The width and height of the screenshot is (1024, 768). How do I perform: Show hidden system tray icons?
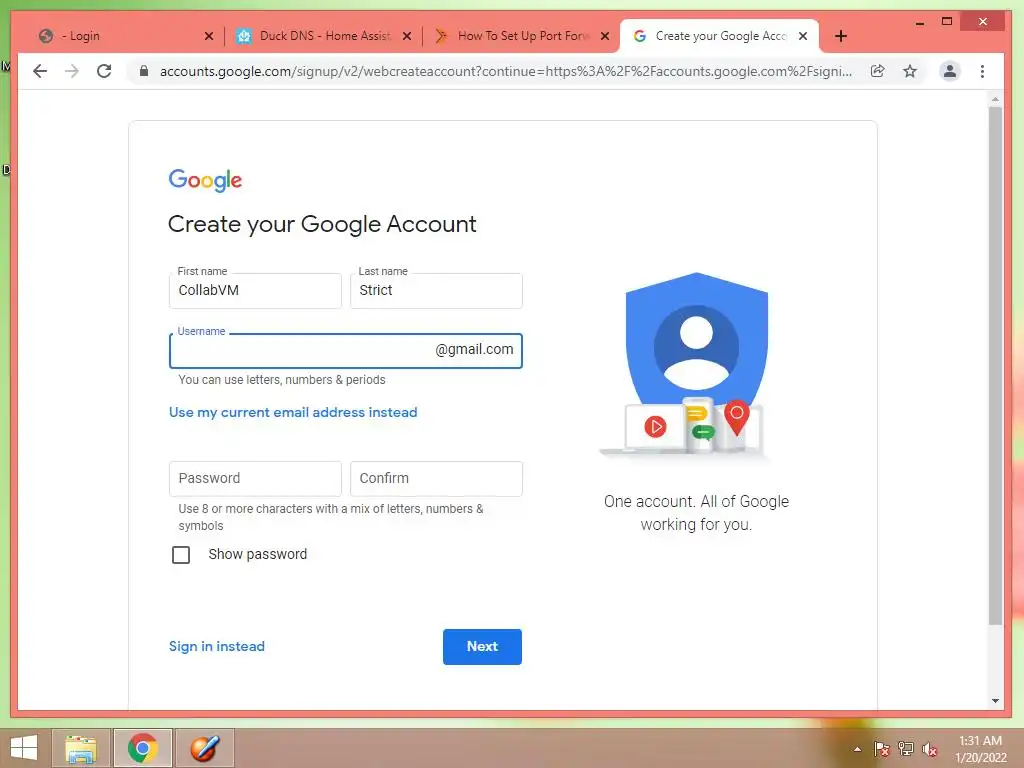point(857,749)
